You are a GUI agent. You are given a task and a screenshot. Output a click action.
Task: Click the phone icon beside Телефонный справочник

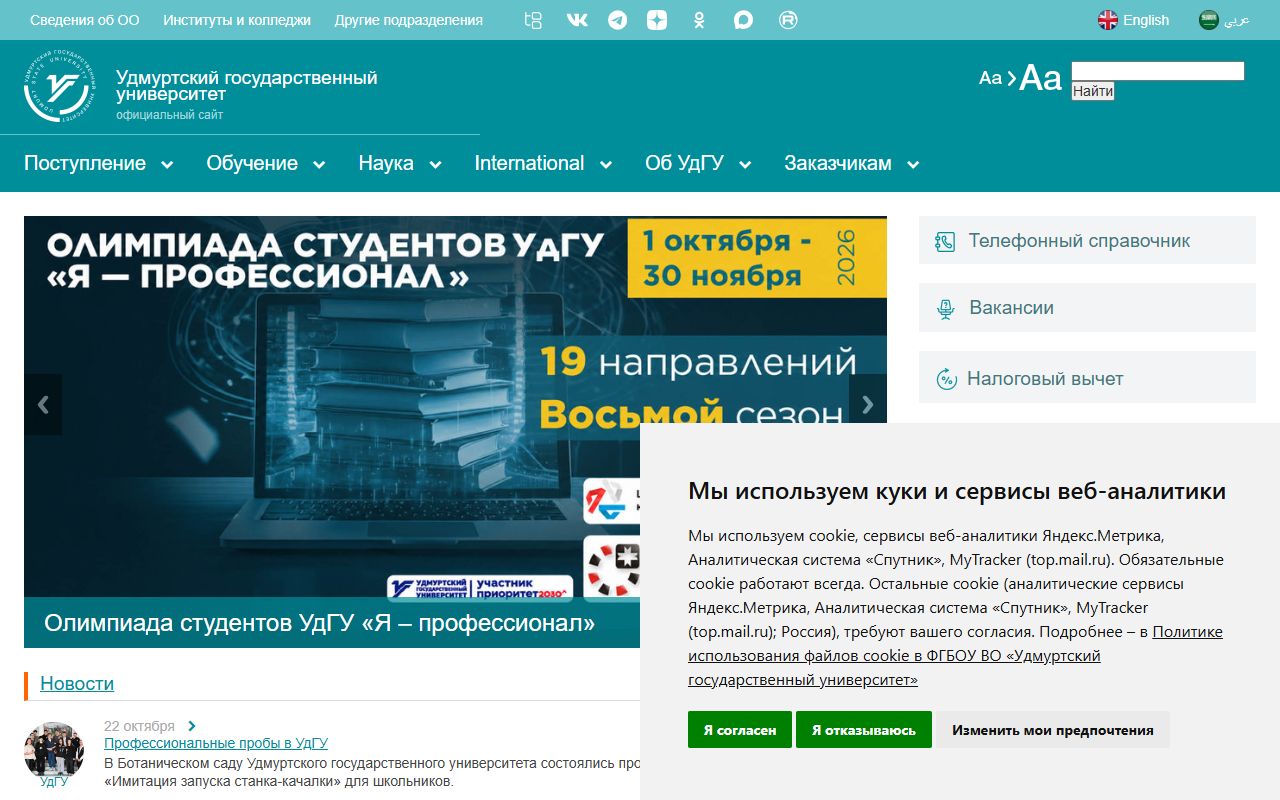(945, 241)
